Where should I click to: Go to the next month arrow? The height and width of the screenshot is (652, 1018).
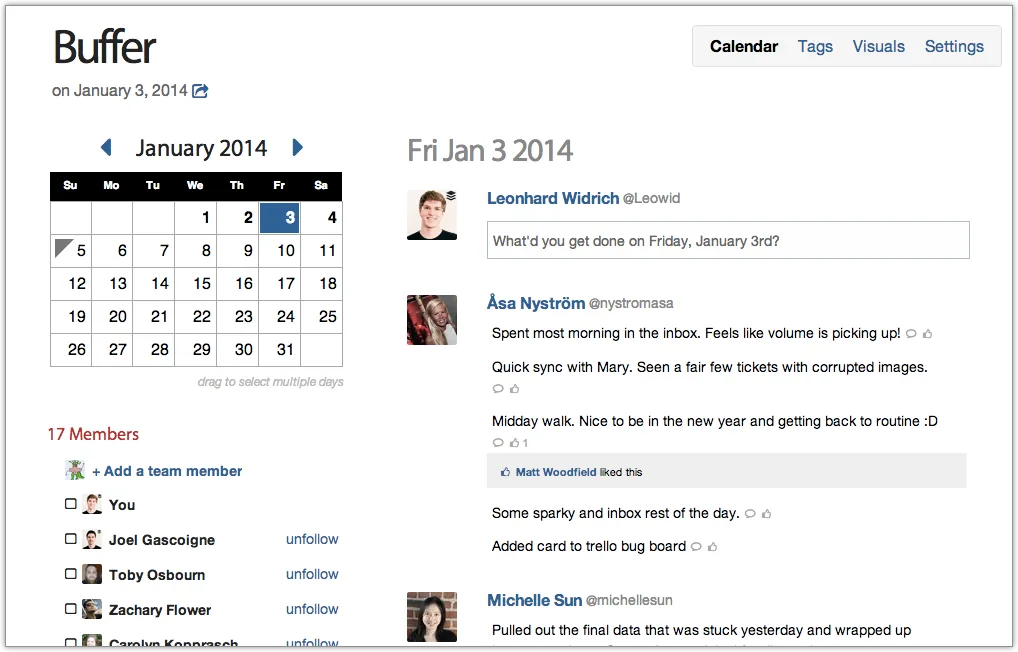coord(297,147)
